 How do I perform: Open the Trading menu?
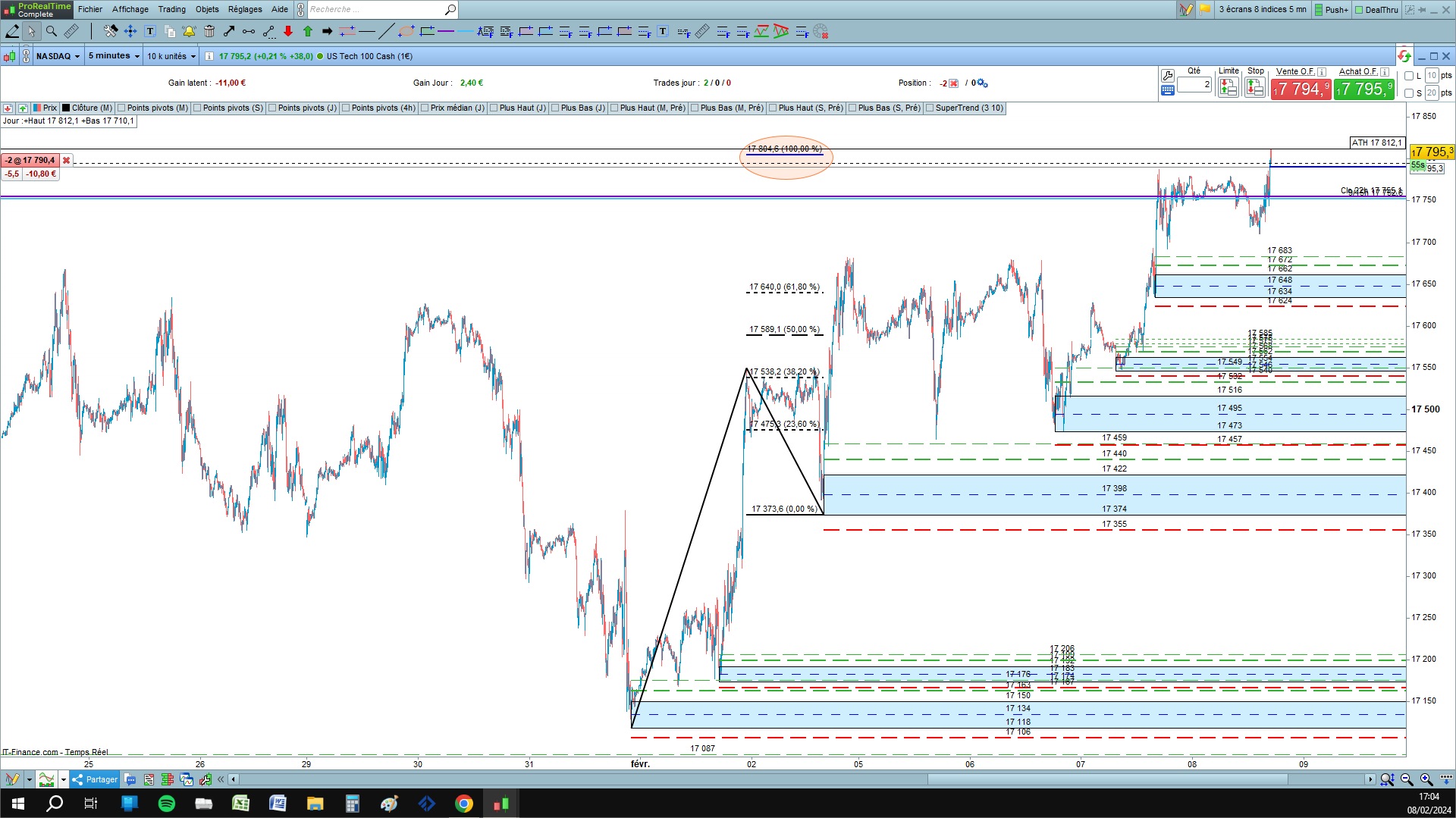click(x=171, y=9)
